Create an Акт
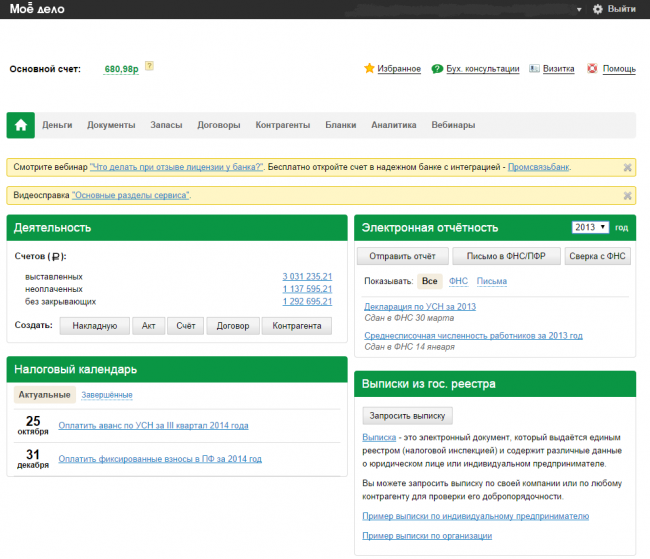Screen dimensions: 650x559 coord(148,326)
